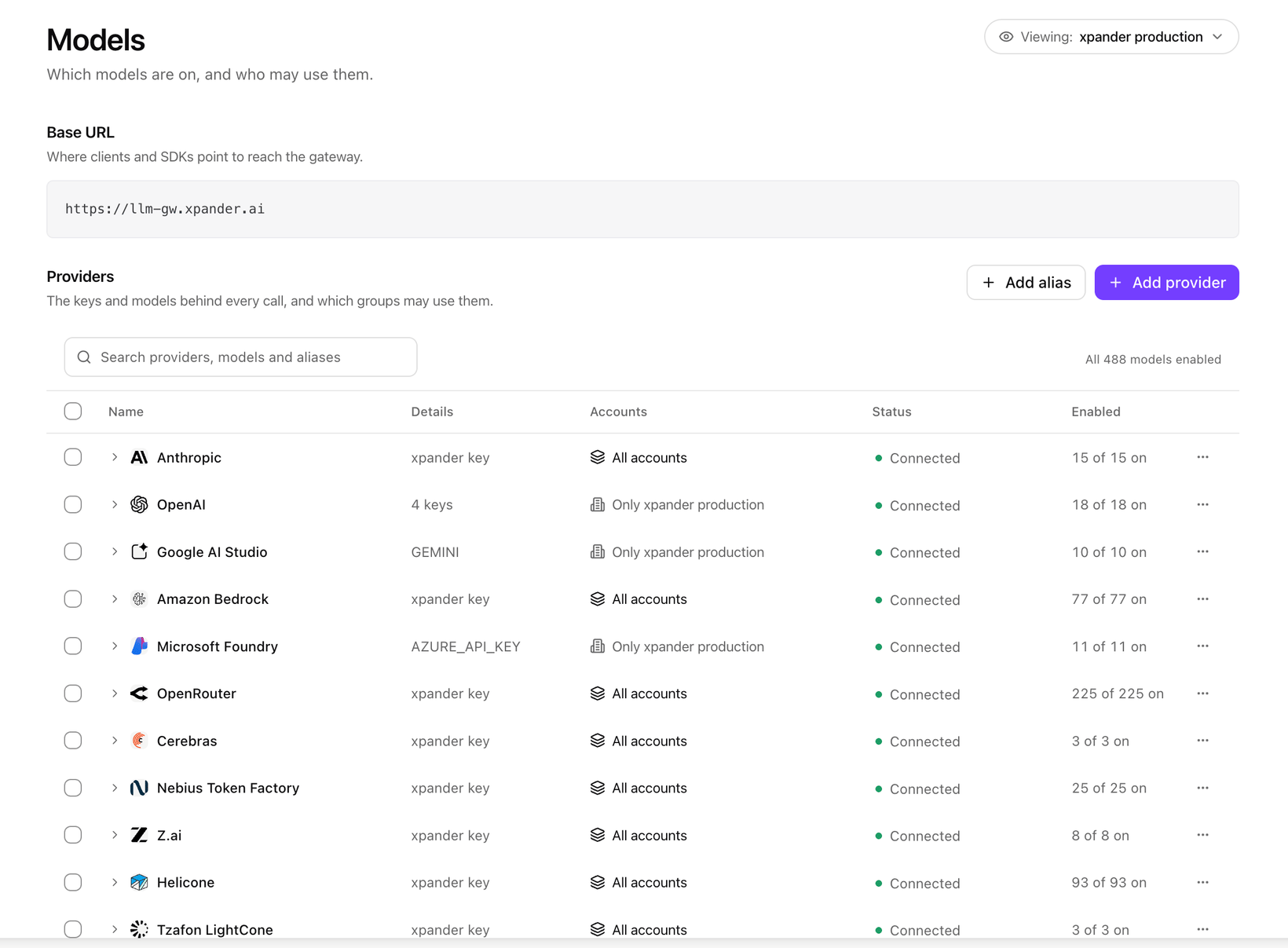Expand the Amazon Bedrock provider row
Screen dimensions: 1288x948
[x=115, y=598]
